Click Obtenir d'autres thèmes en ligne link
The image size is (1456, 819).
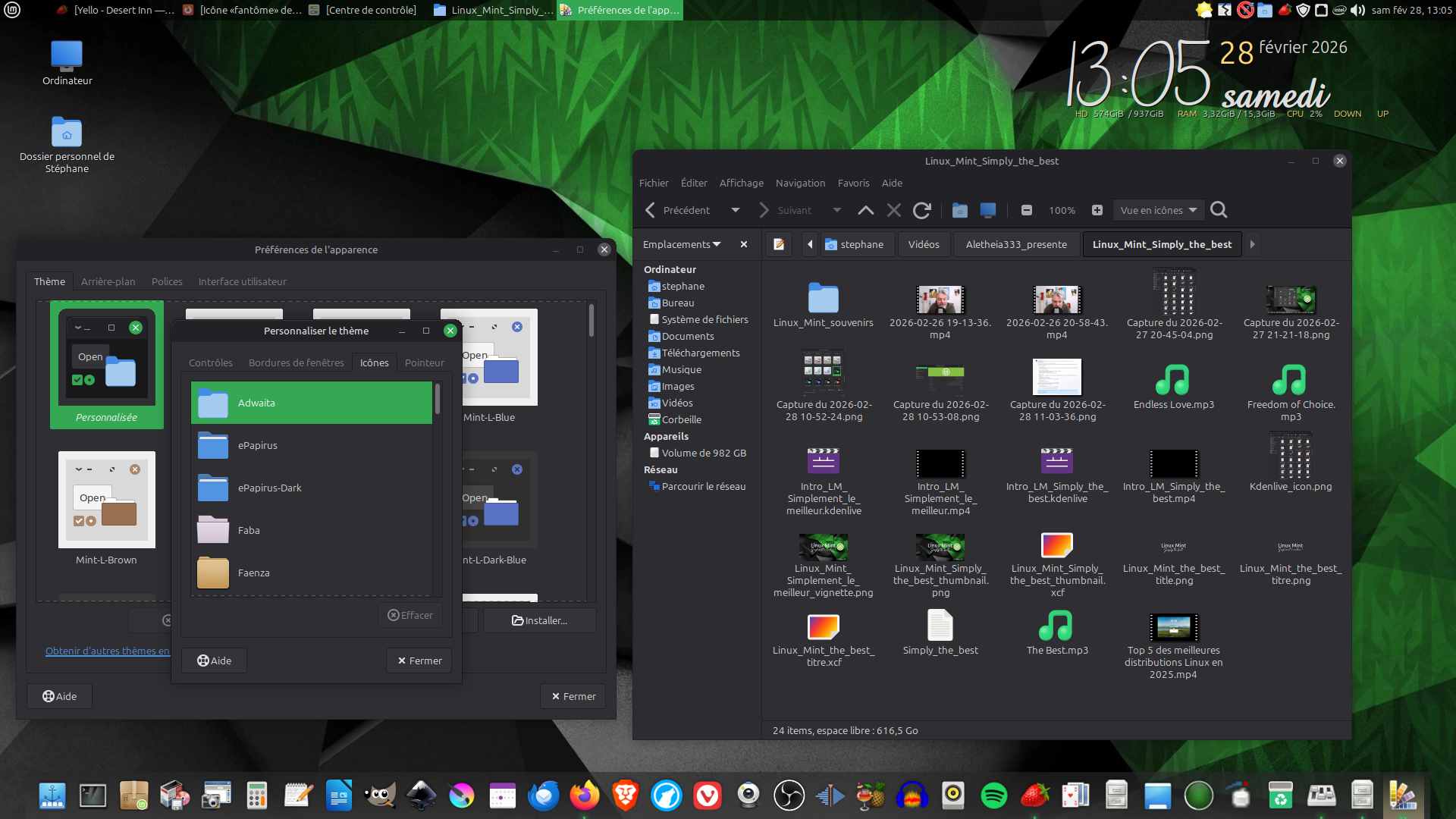(x=108, y=651)
